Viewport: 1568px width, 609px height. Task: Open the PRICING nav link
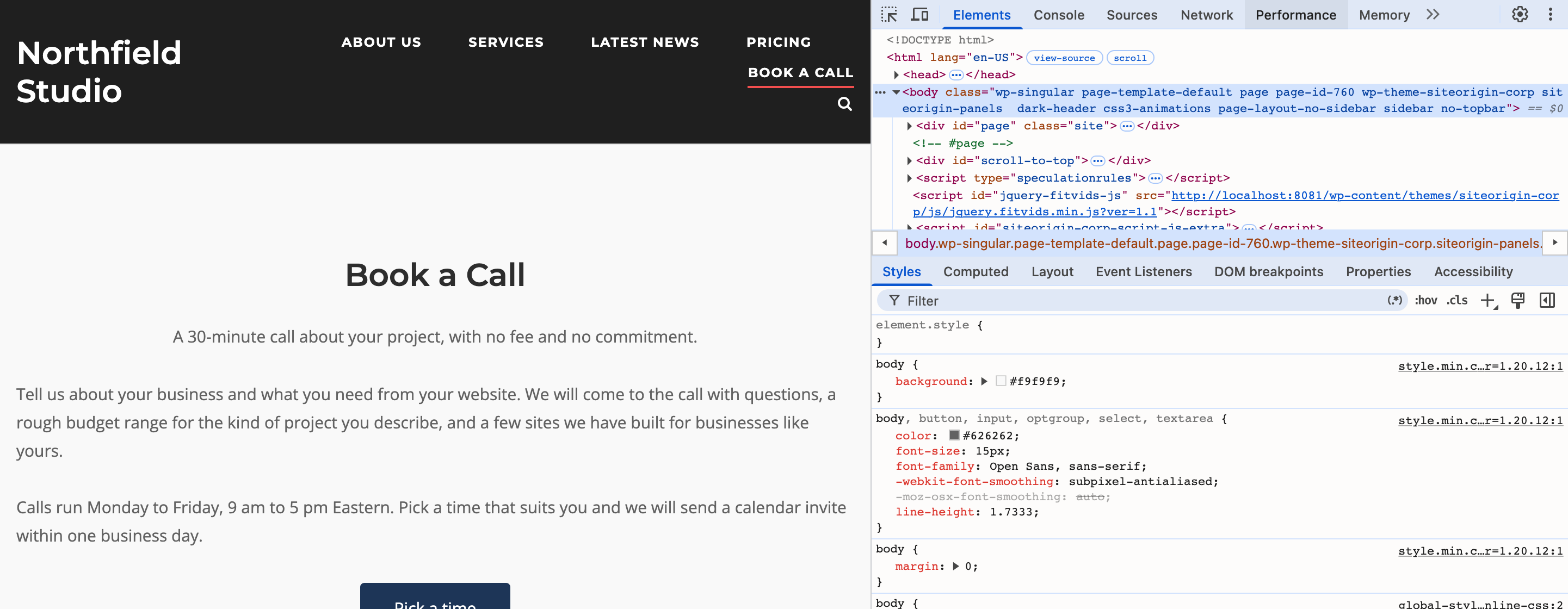pos(779,42)
